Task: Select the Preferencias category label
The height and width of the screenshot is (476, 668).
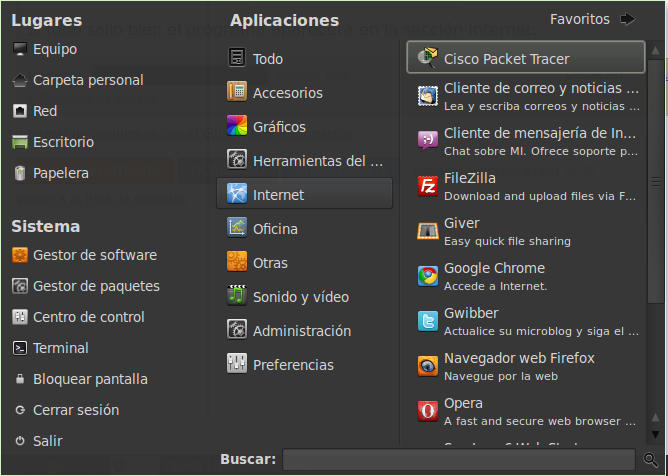Action: [x=293, y=365]
